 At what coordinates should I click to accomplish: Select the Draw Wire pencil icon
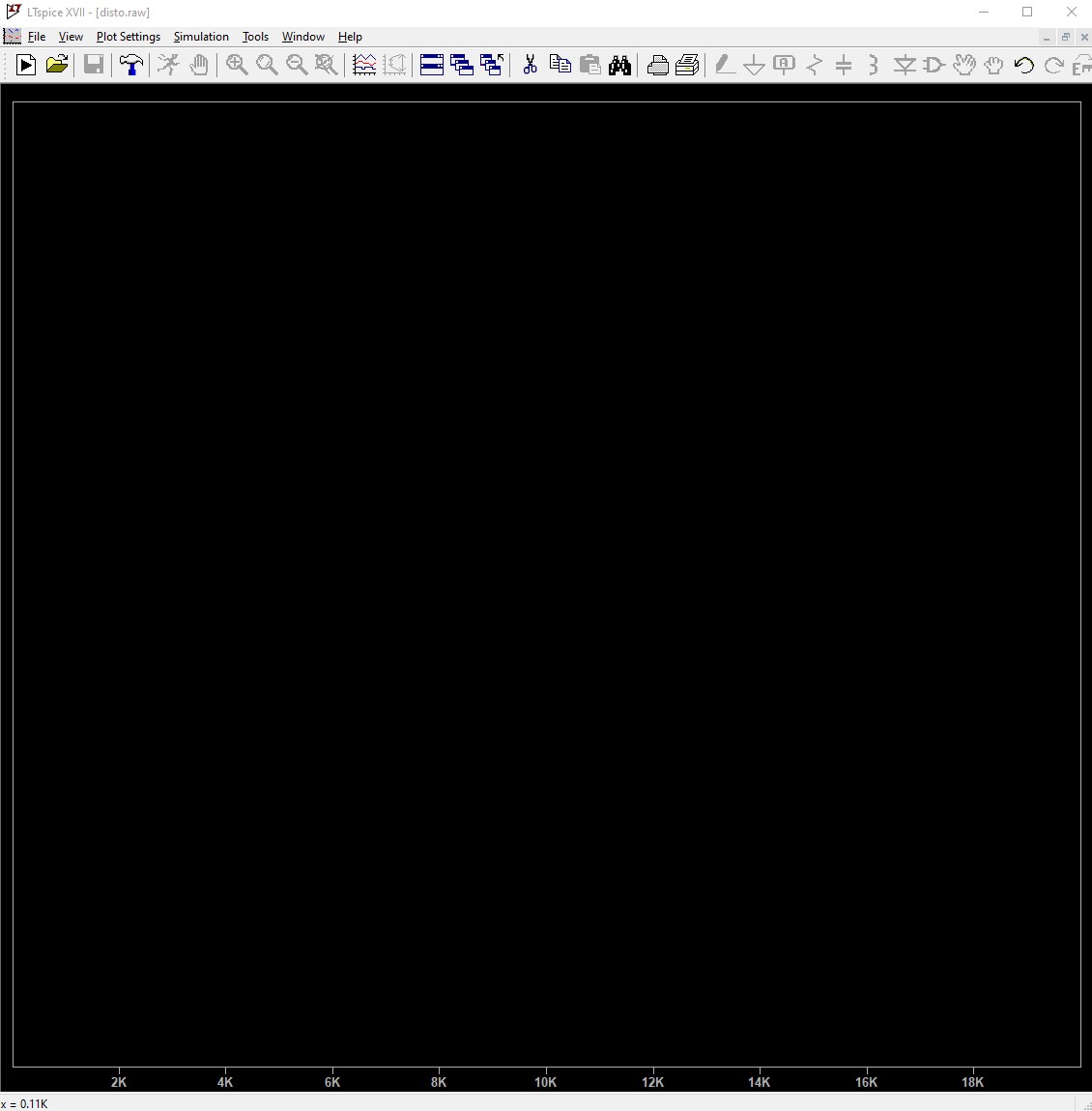click(724, 65)
